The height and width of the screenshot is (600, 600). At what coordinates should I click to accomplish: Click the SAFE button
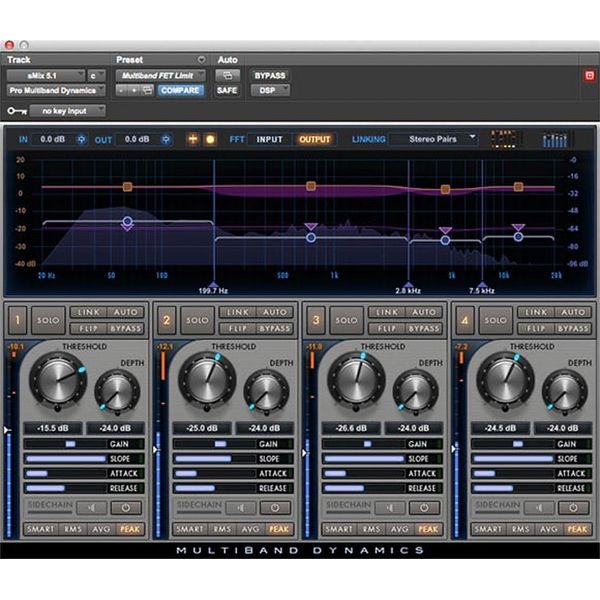227,90
